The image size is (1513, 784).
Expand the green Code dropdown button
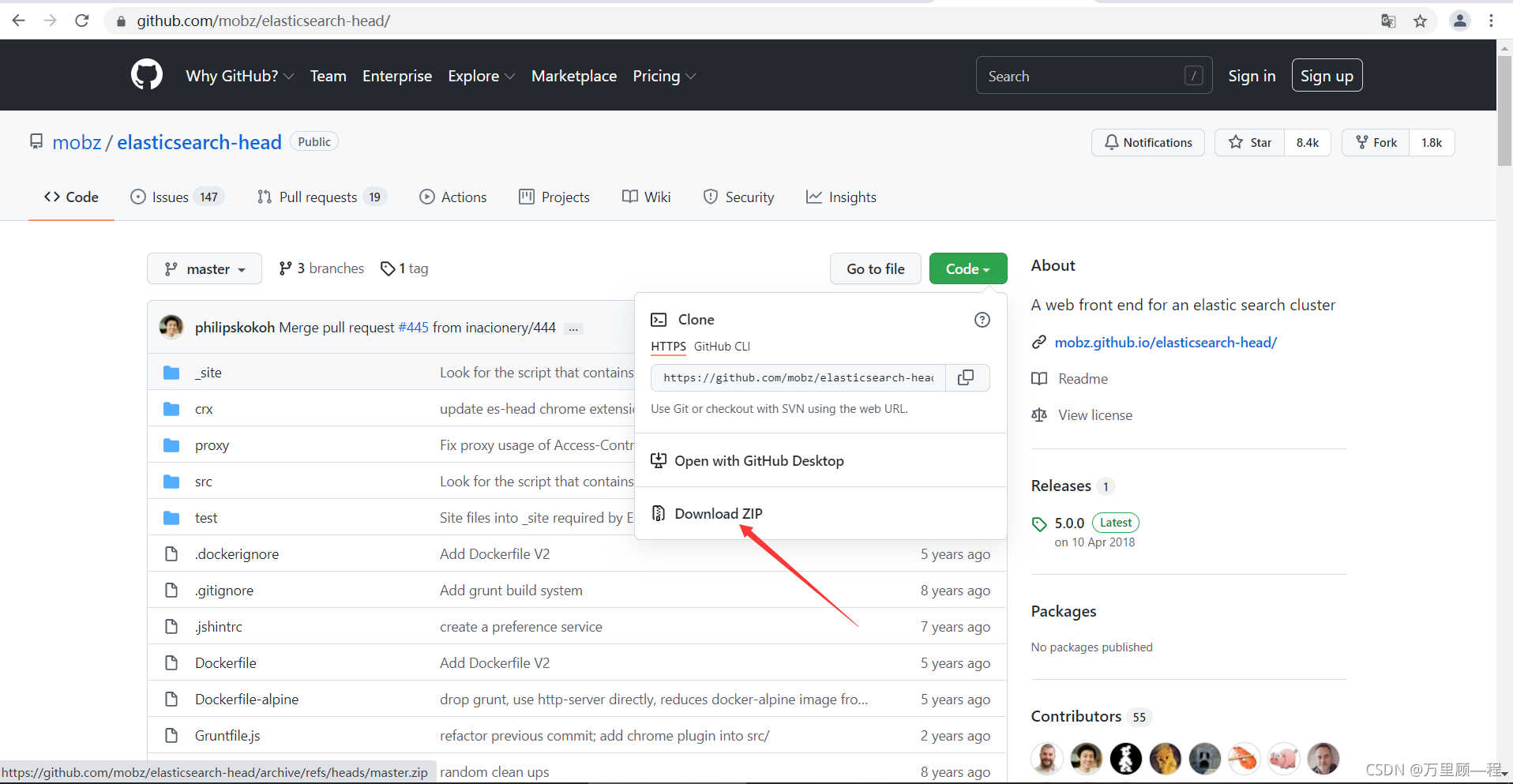click(x=968, y=269)
